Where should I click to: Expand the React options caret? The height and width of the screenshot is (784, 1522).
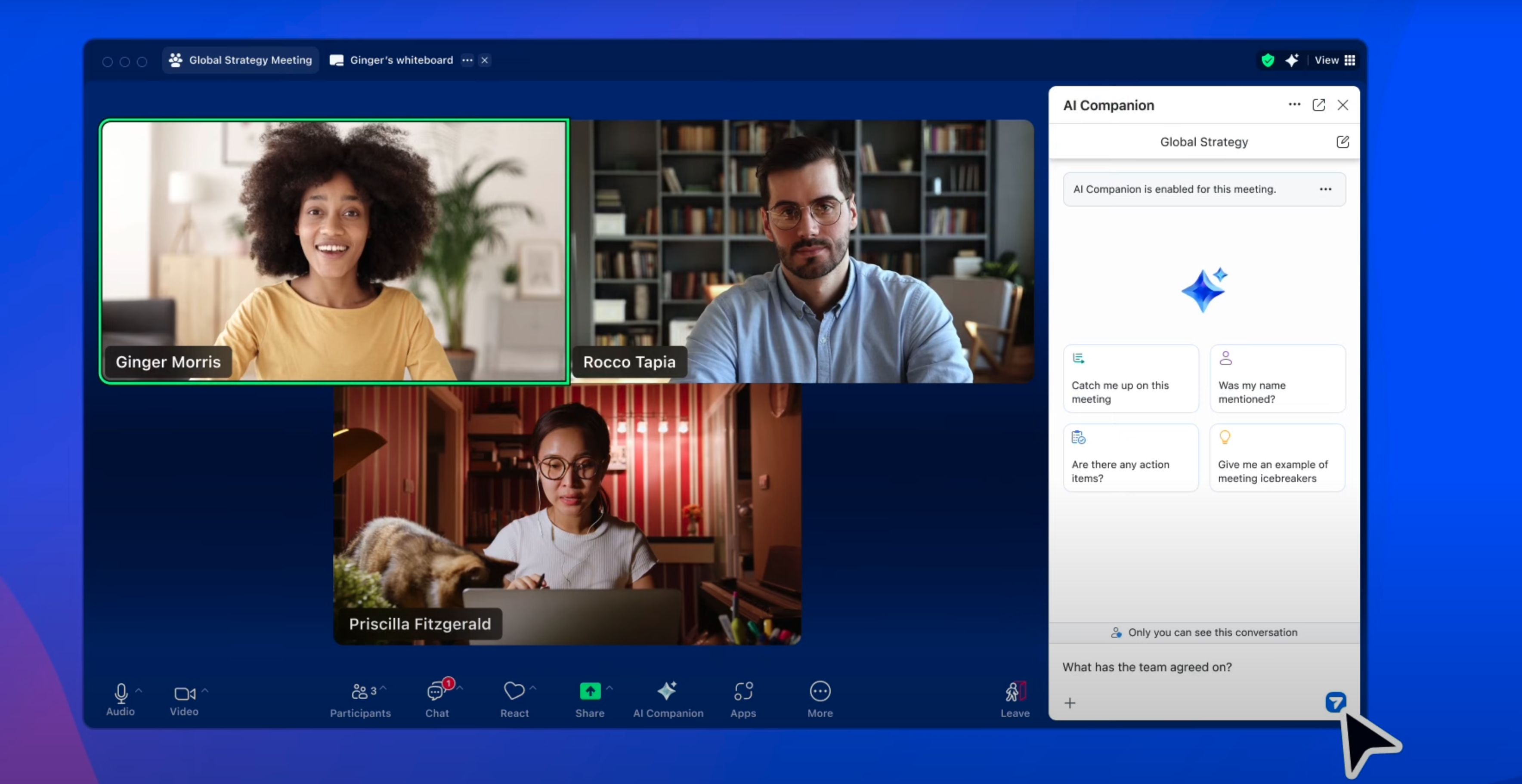(533, 688)
